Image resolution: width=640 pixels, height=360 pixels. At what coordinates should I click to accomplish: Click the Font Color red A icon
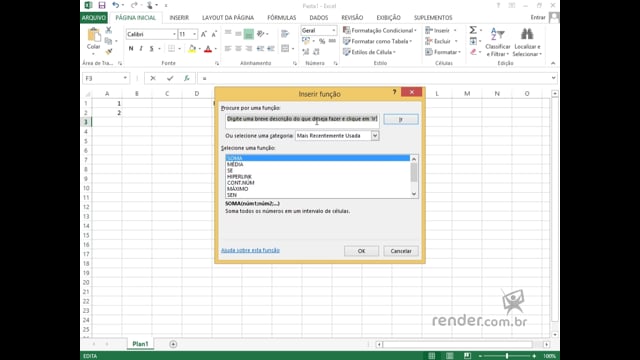(x=208, y=49)
